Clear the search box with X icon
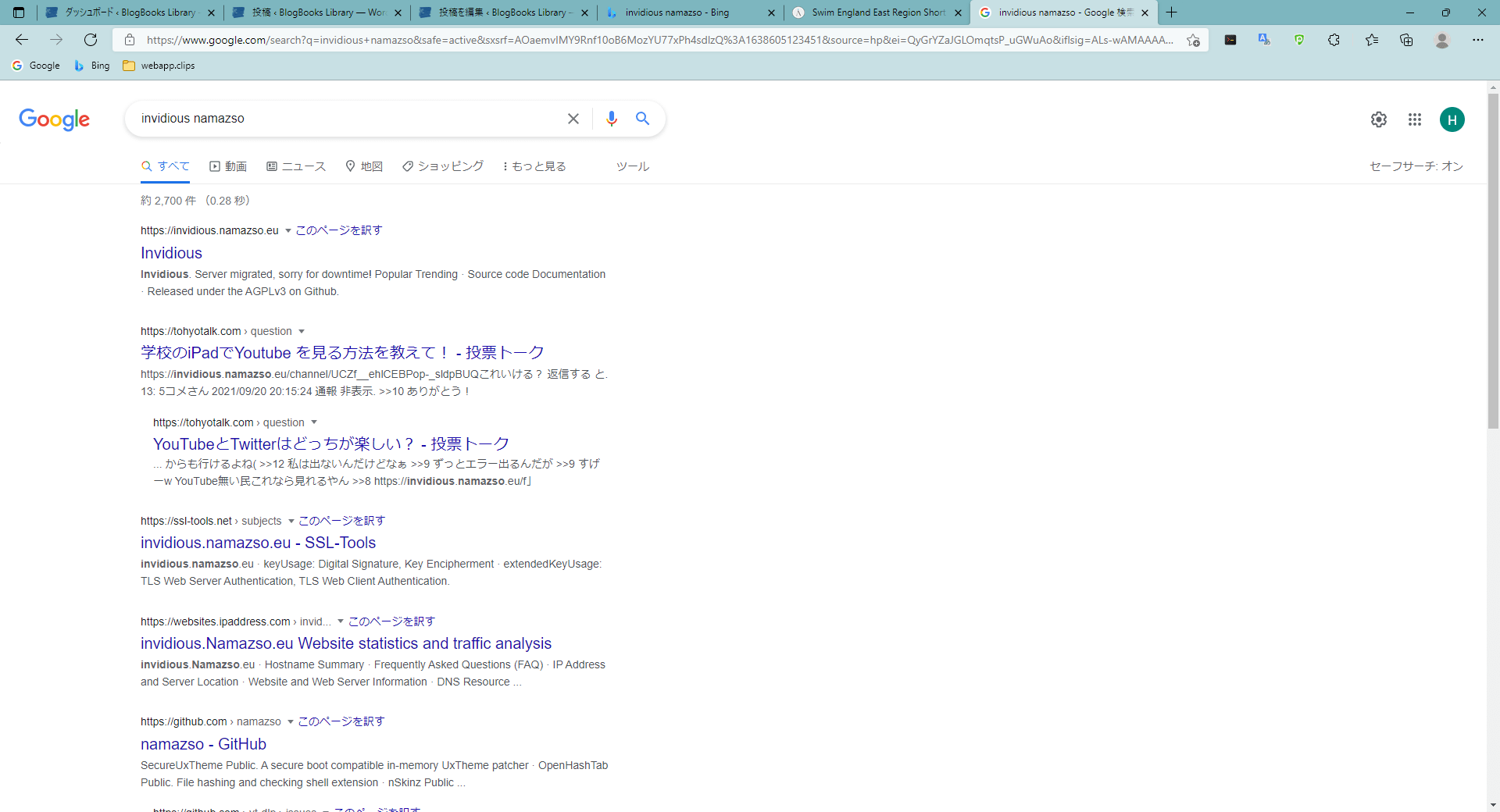This screenshot has width=1500, height=812. (573, 119)
